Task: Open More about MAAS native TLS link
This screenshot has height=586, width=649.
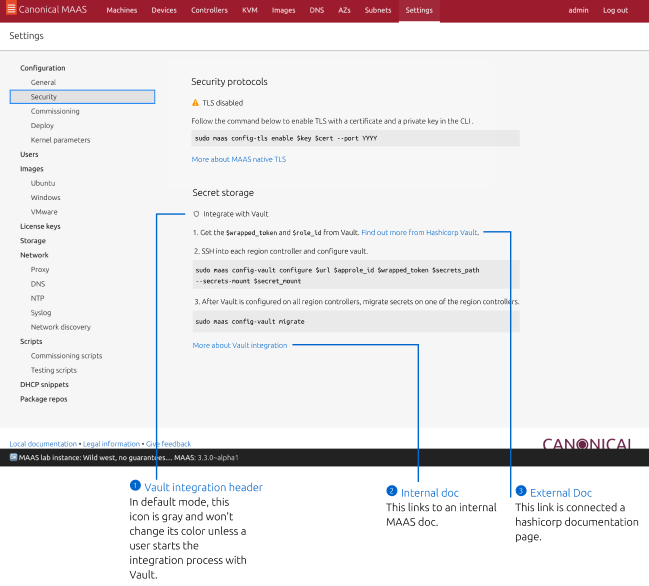Action: coord(238,159)
